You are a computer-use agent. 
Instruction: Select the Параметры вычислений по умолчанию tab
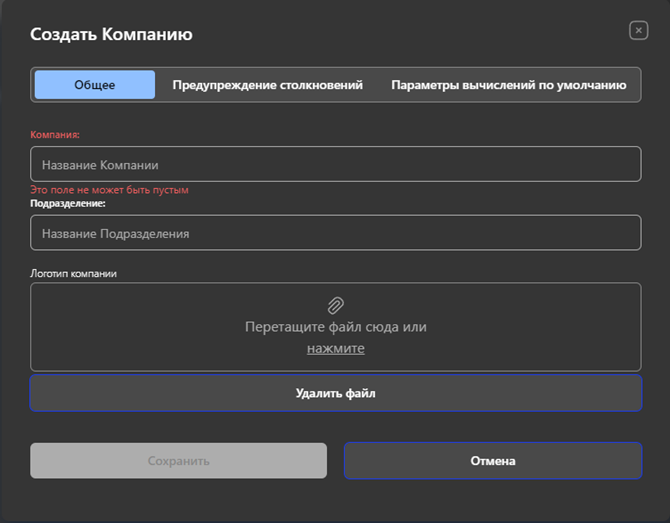[508, 85]
